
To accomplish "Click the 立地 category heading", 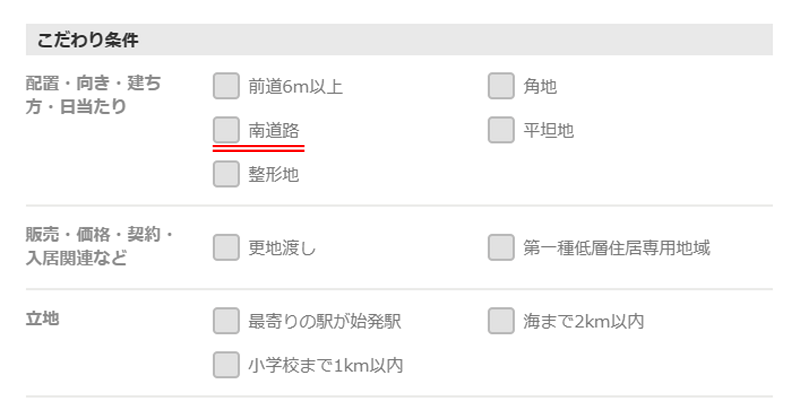I will click(43, 319).
